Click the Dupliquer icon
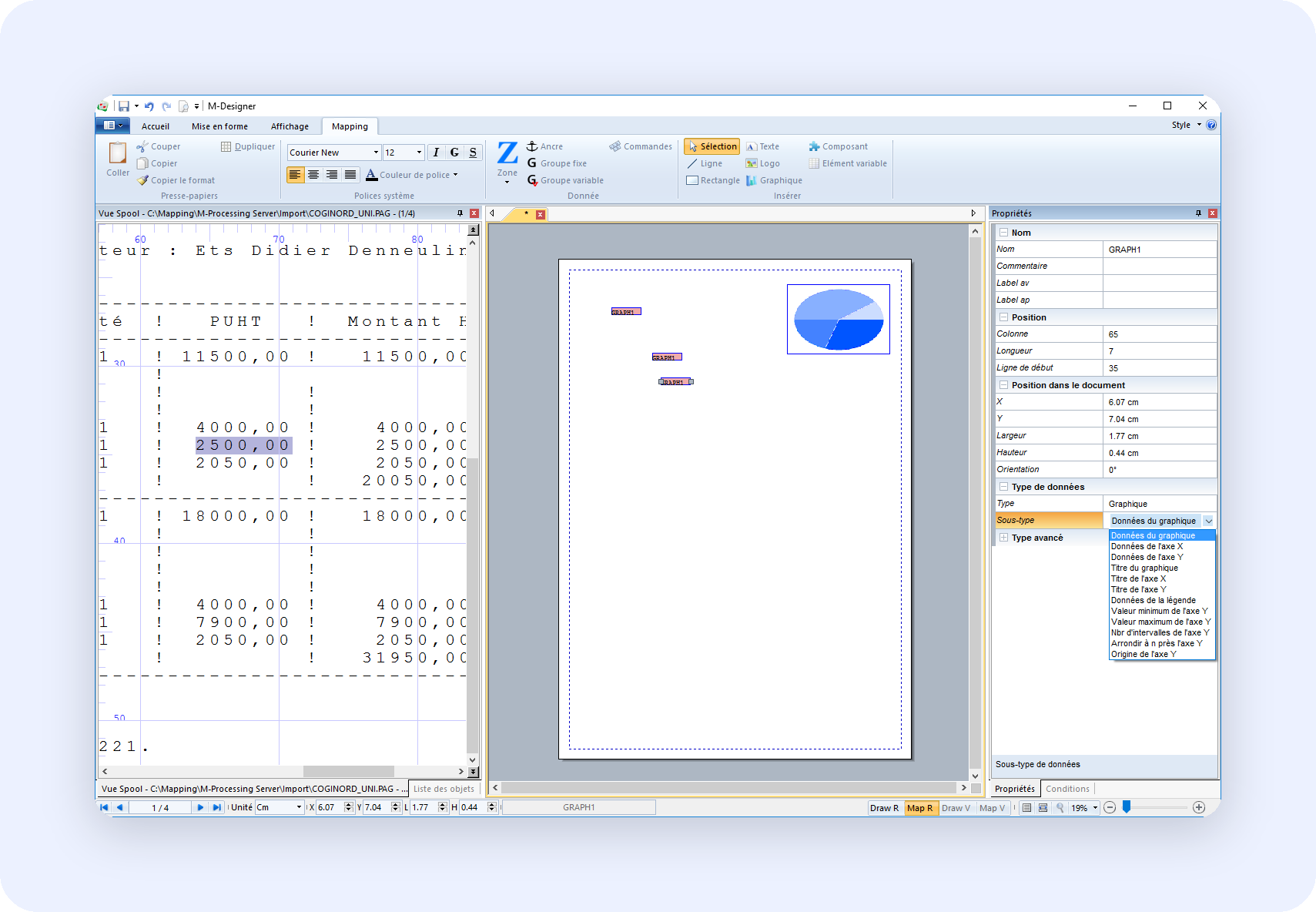1316x912 pixels. 226,146
